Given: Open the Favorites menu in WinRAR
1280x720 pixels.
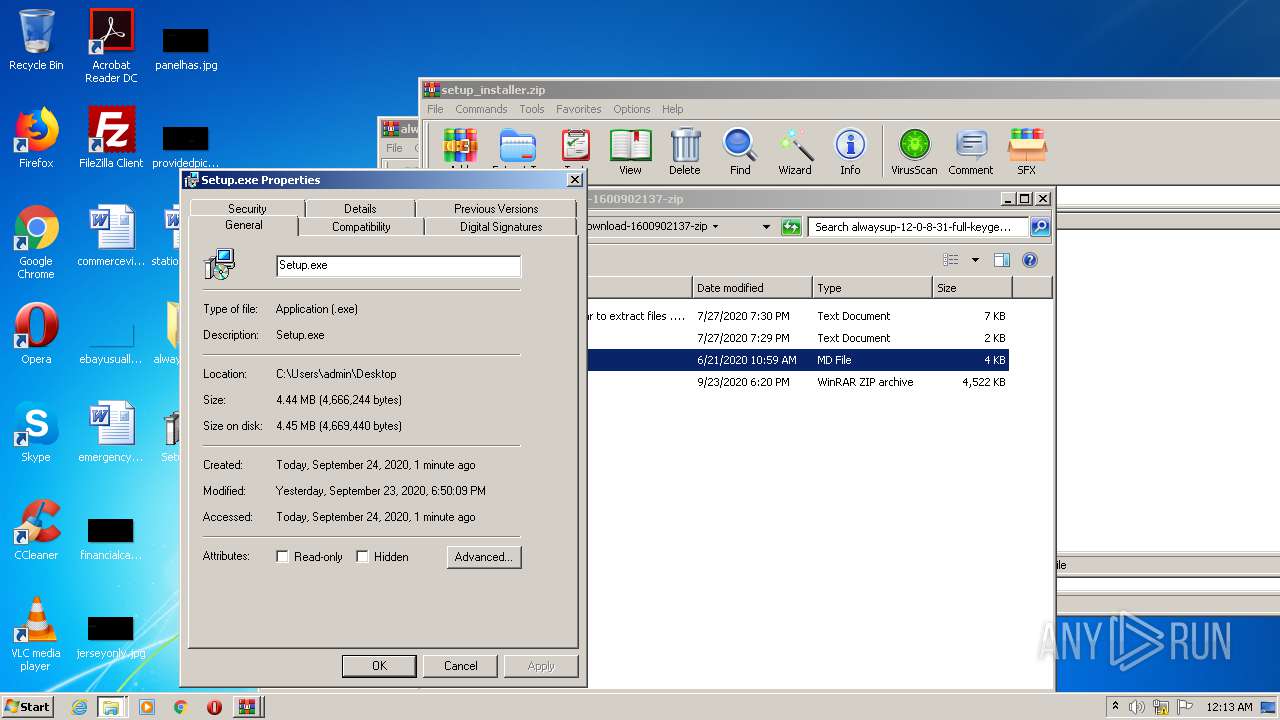Looking at the screenshot, I should click(x=578, y=109).
